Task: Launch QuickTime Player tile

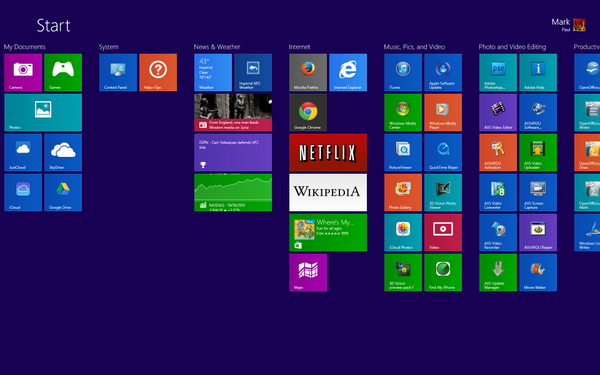Action: 443,152
